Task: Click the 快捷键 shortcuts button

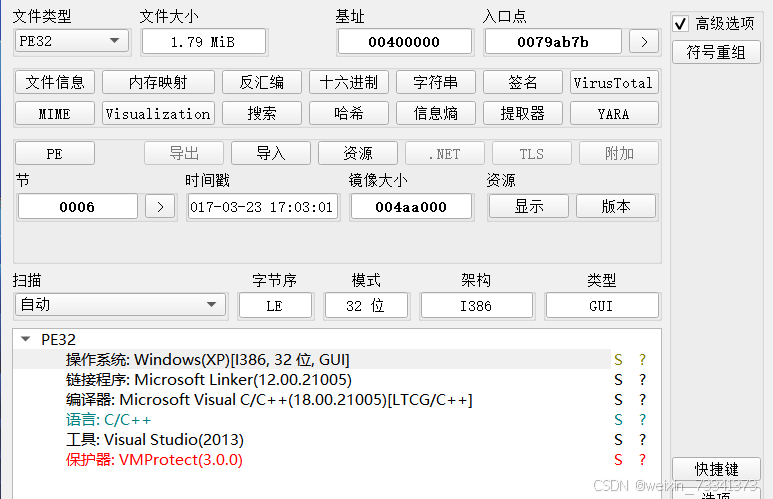Action: pyautogui.click(x=716, y=468)
